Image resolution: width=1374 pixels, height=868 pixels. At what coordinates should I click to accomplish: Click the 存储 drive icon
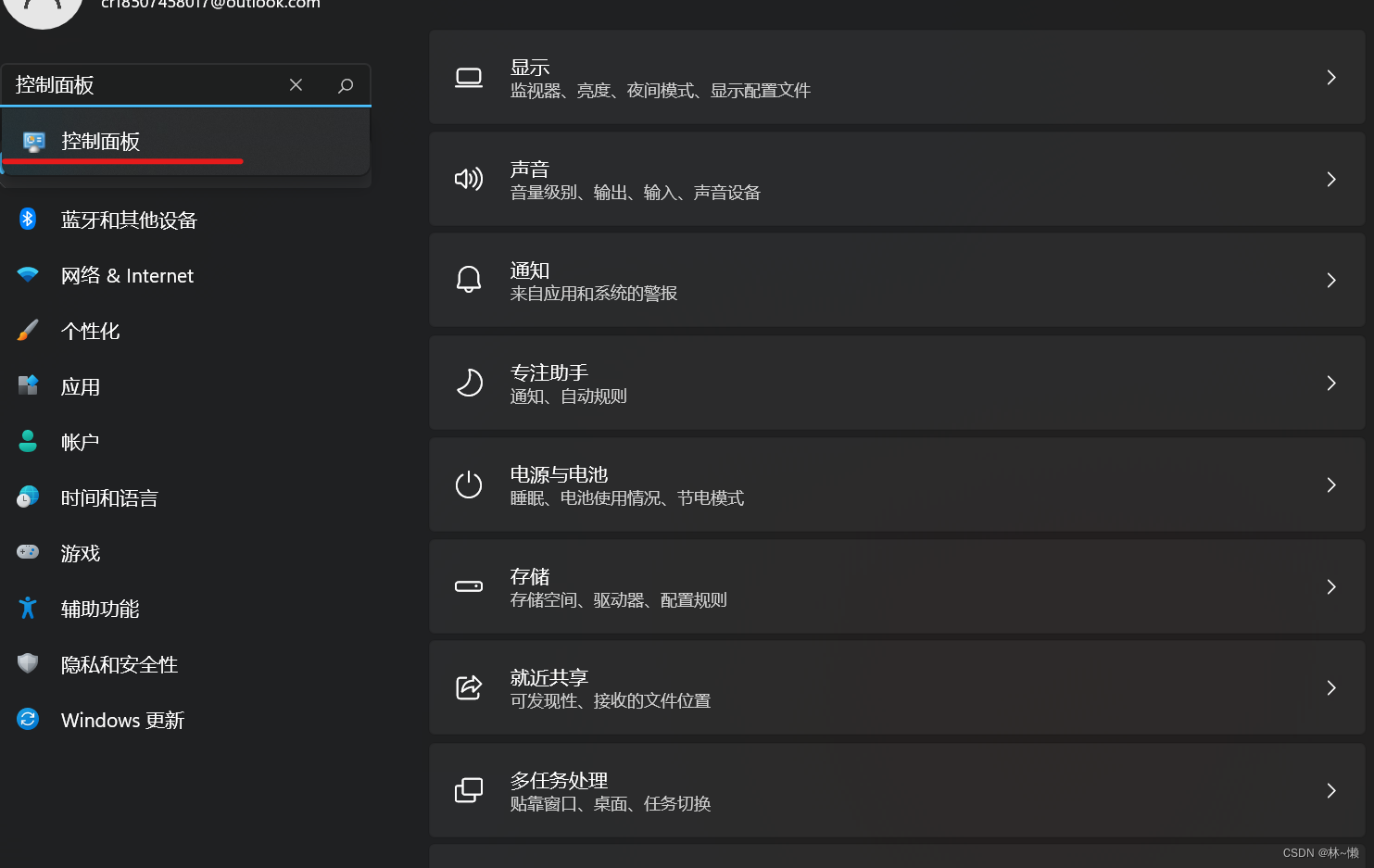[x=469, y=586]
